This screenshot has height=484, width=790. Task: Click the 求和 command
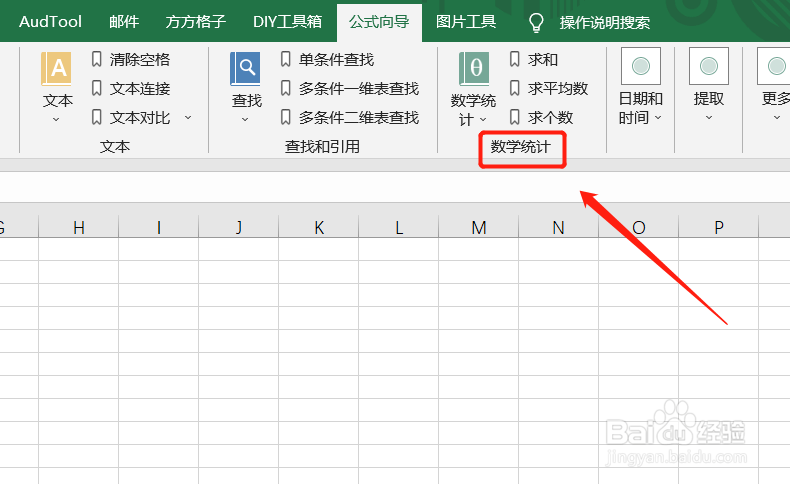(x=543, y=59)
